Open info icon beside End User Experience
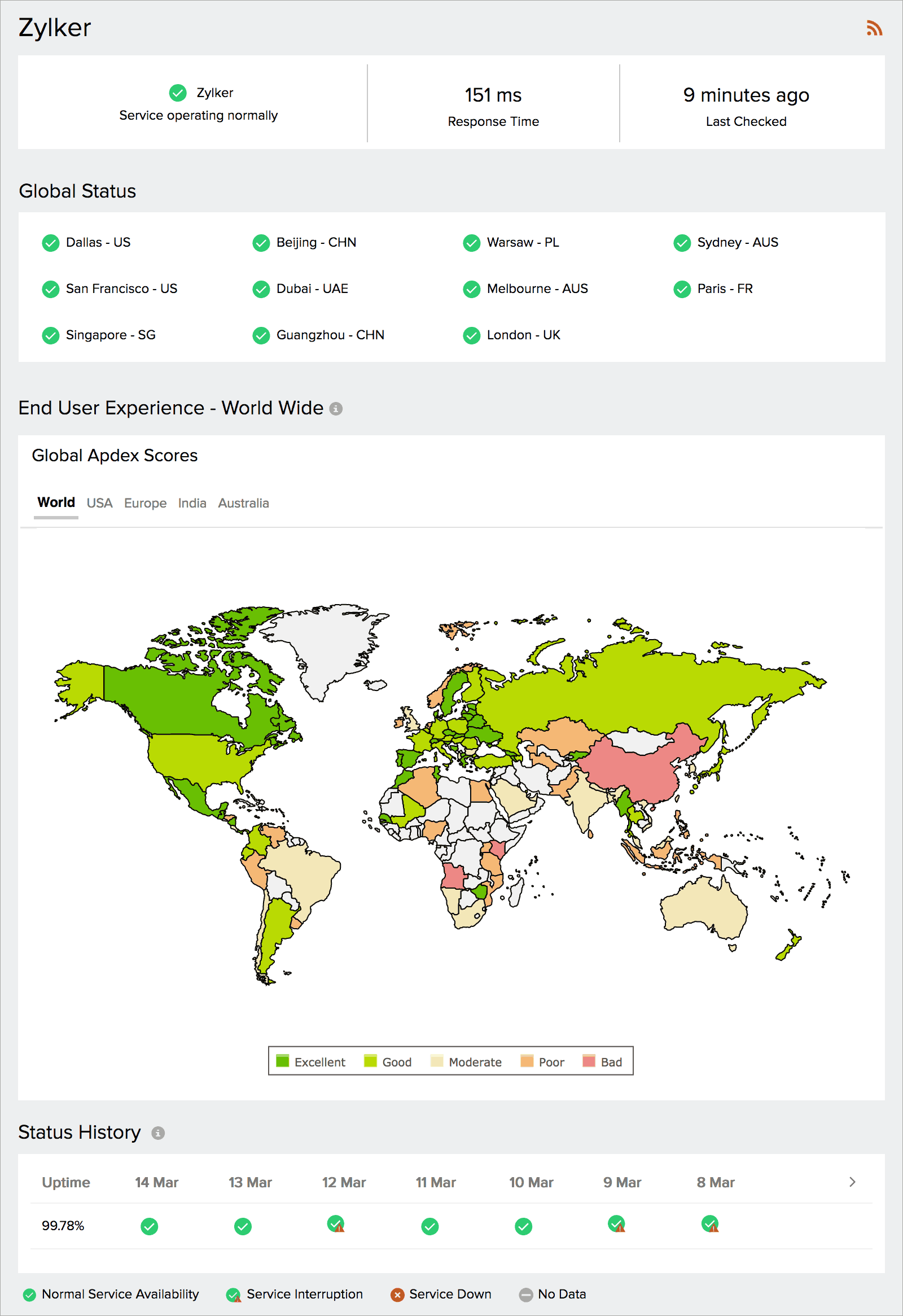Image resolution: width=903 pixels, height=1316 pixels. [x=336, y=409]
